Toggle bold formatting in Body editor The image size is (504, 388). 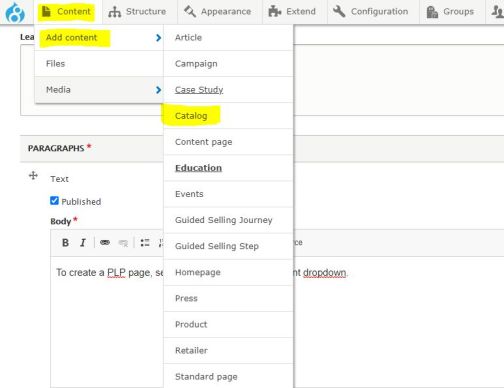(66, 243)
